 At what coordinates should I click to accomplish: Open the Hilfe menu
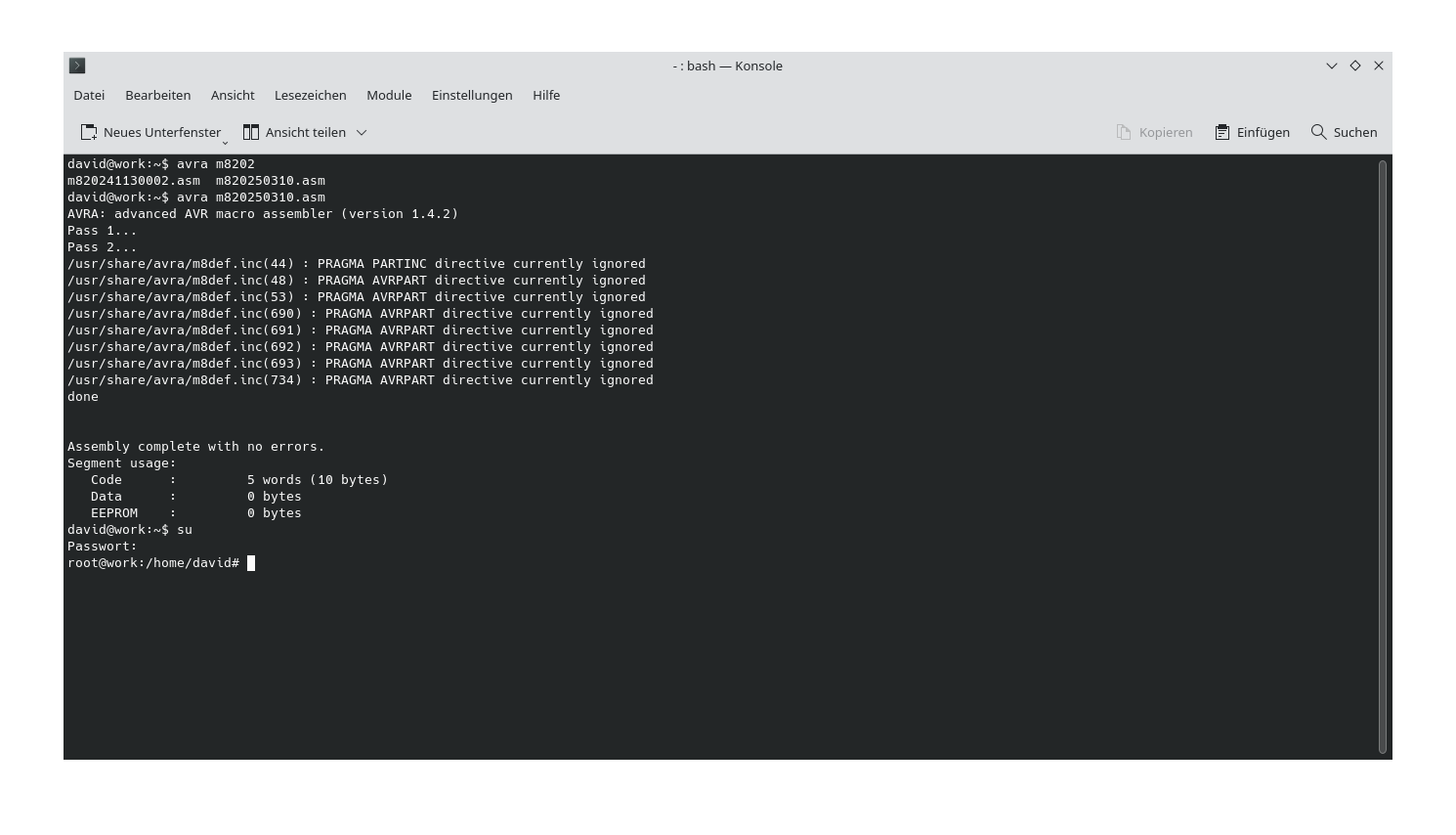(546, 95)
